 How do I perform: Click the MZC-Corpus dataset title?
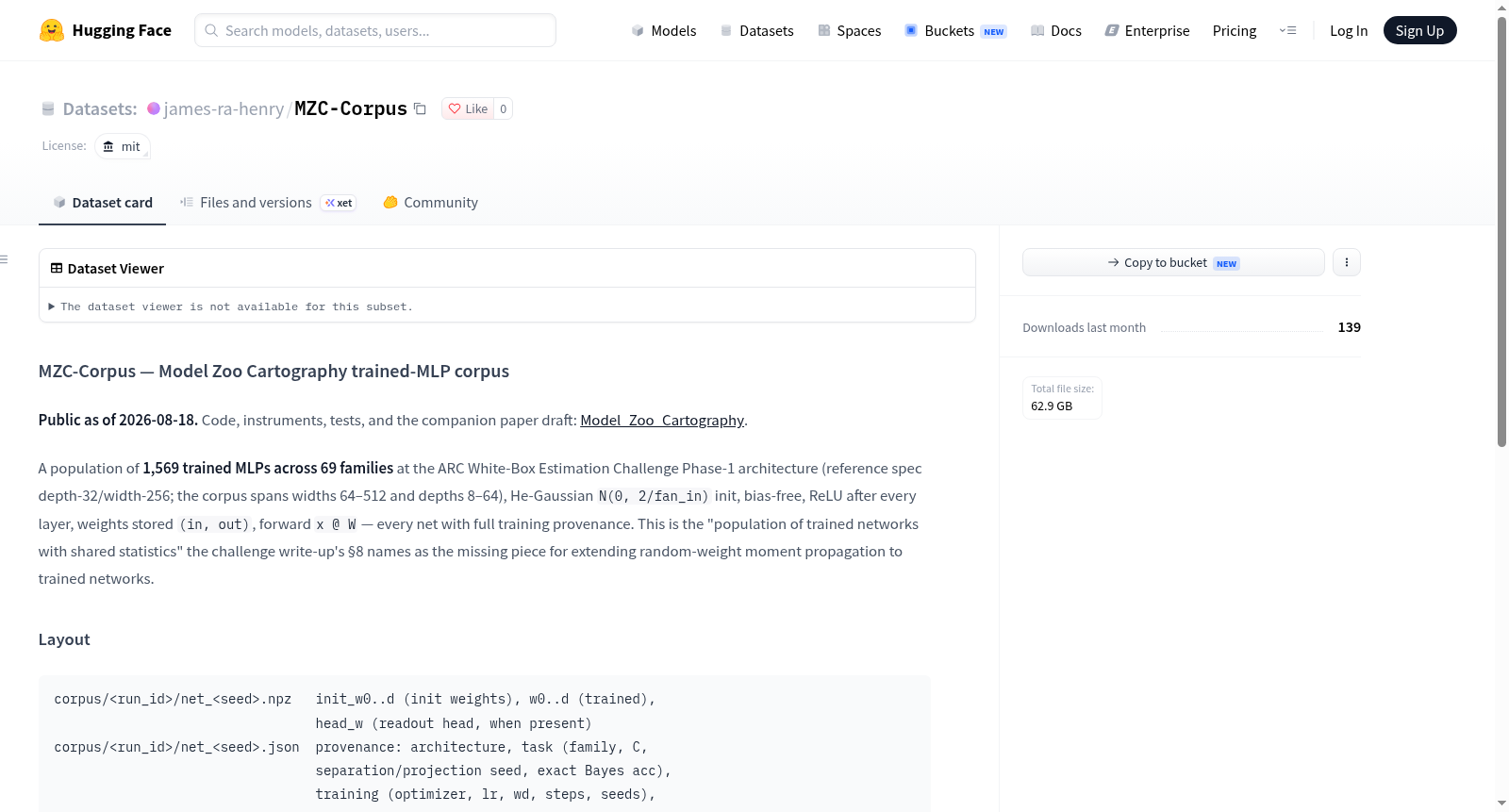pyautogui.click(x=351, y=108)
